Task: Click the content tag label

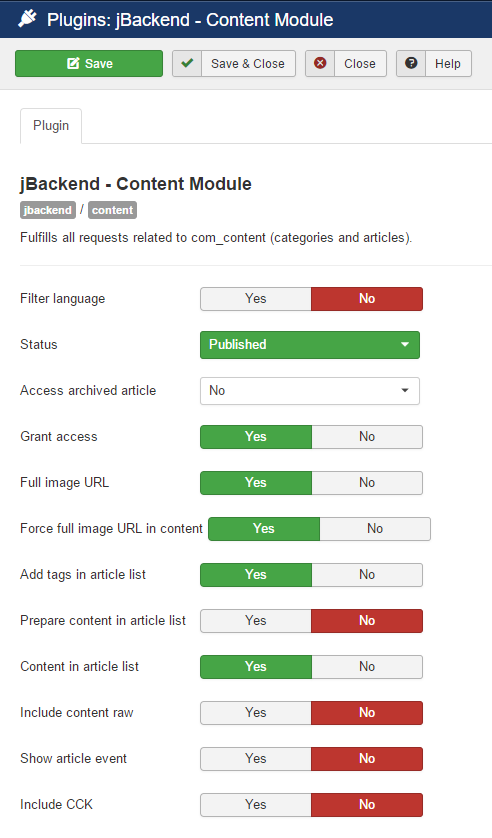Action: pos(112,210)
